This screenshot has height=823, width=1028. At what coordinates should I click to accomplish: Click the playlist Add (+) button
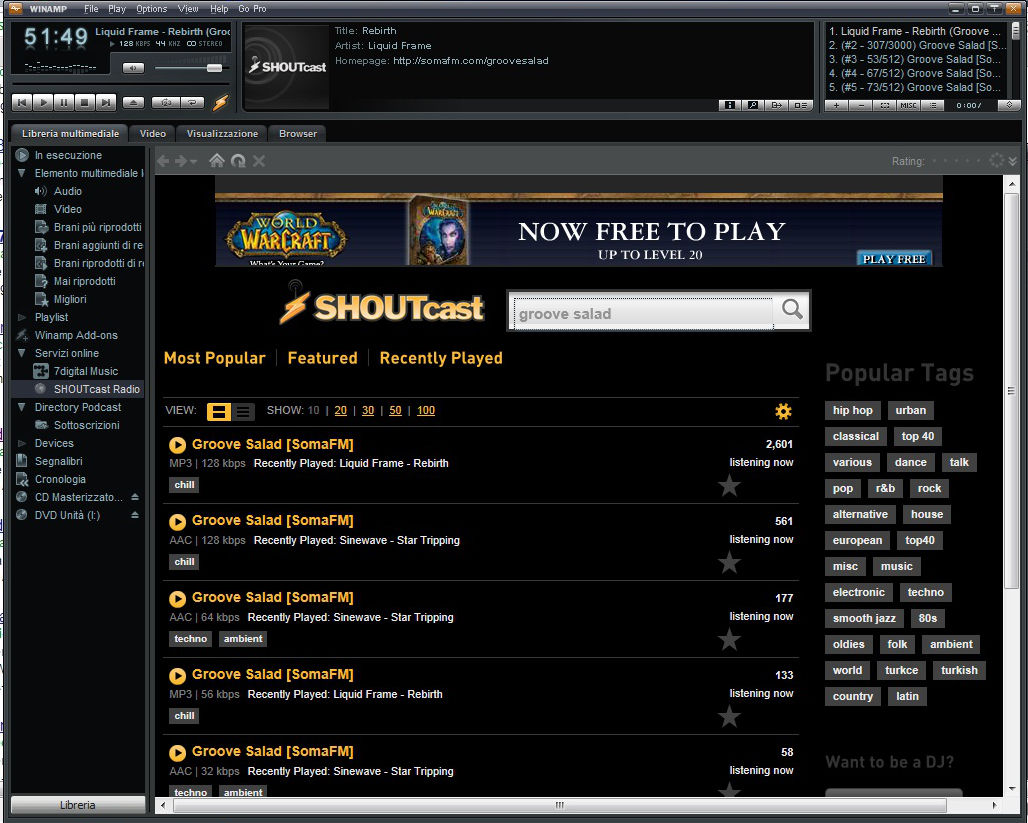click(x=836, y=105)
